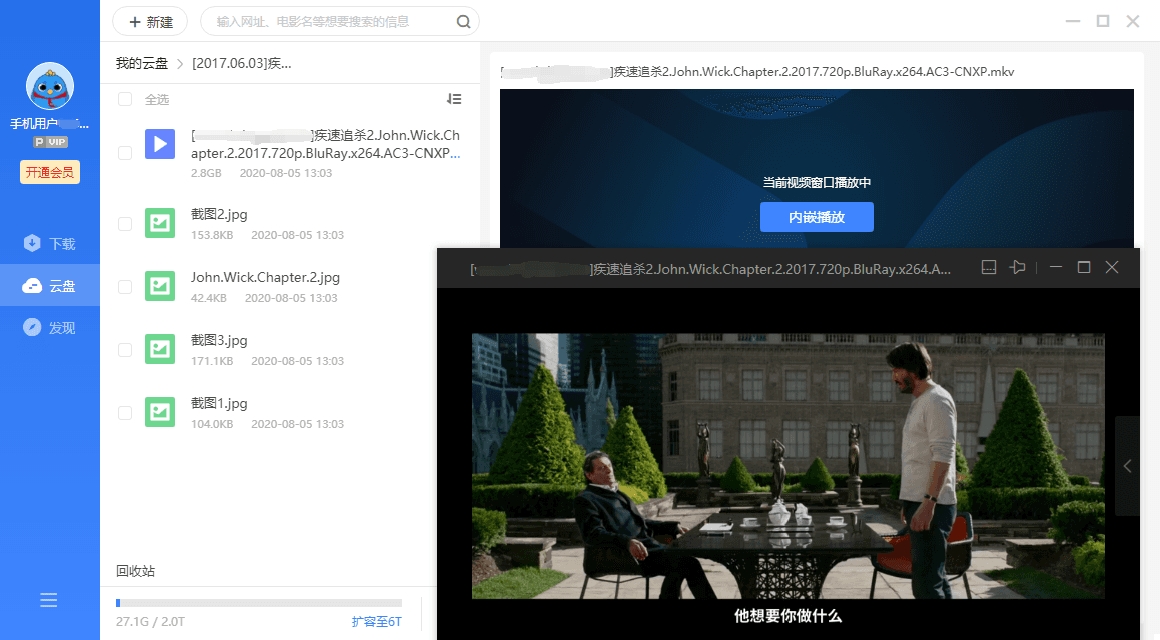Screen dimensions: 1160x640
Task: Click the video file play icon
Action: [160, 144]
